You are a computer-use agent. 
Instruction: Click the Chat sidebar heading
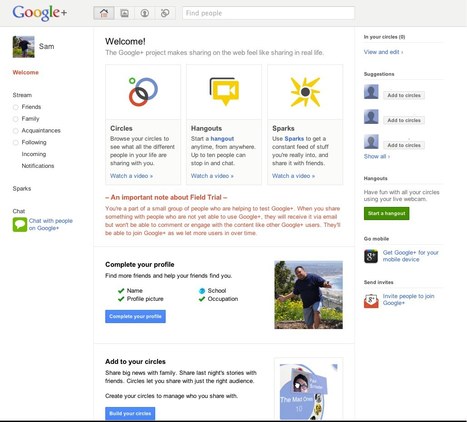click(19, 211)
